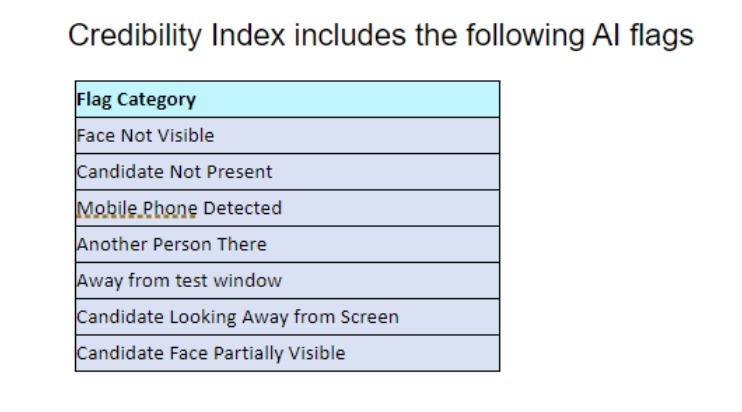Image resolution: width=742 pixels, height=412 pixels.
Task: Click the word Detected in the table
Action: click(x=242, y=208)
